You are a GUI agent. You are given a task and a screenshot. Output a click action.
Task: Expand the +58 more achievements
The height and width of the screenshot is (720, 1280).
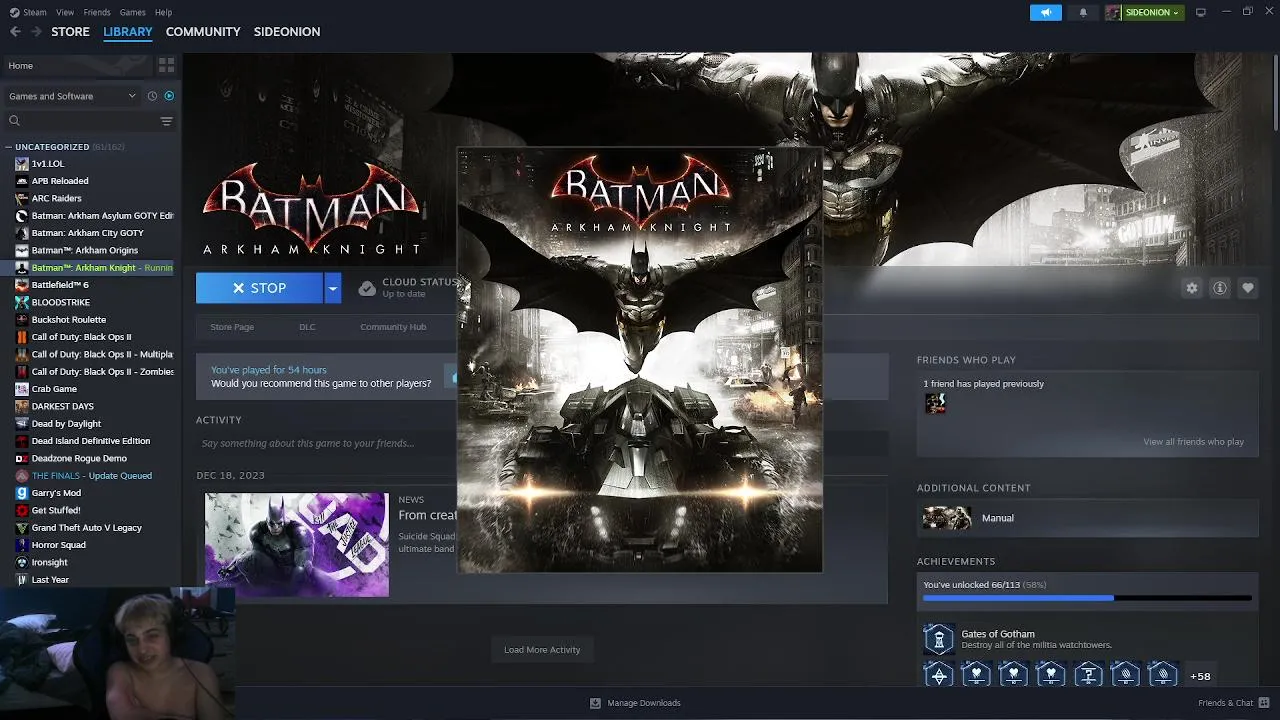1200,676
